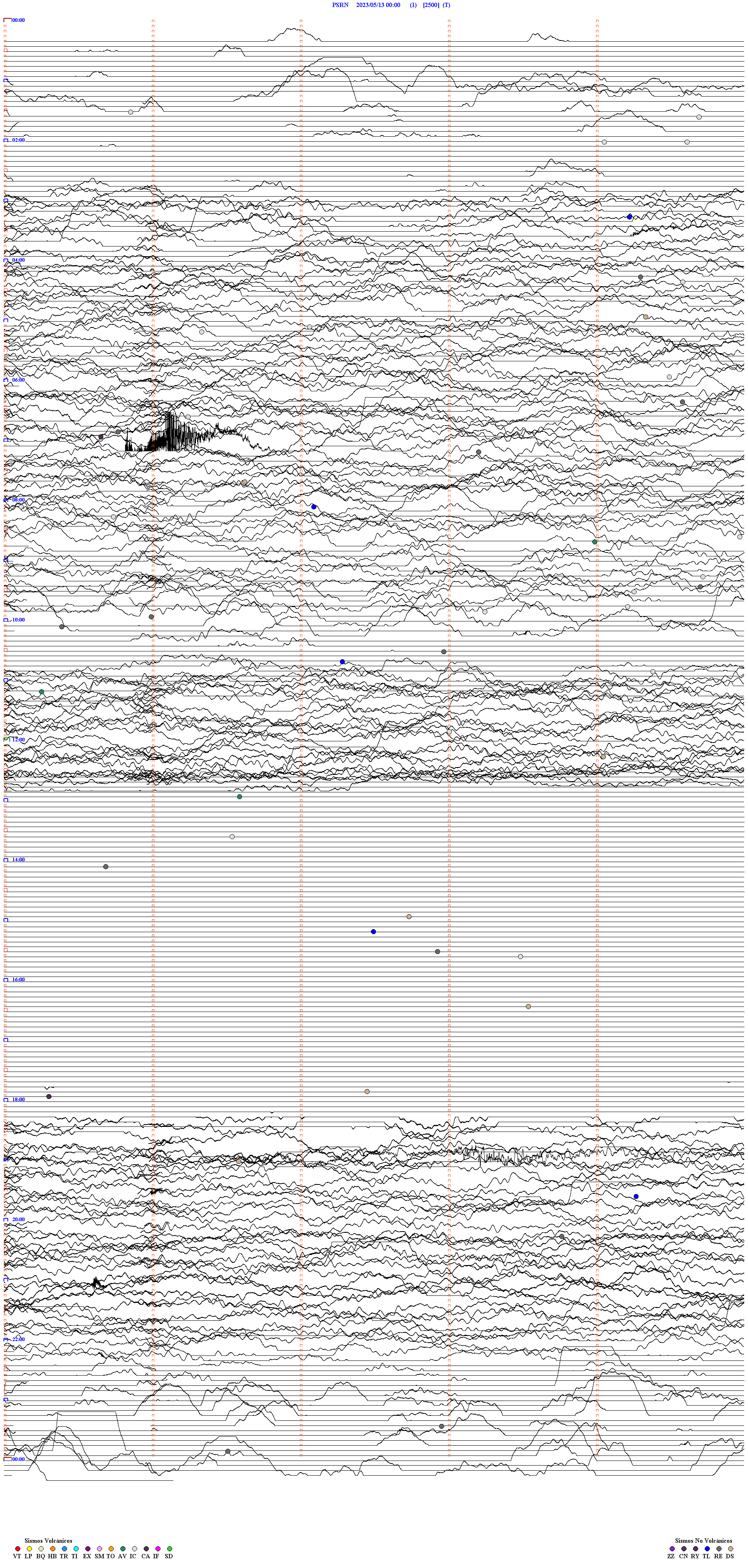Select the 16:00 time label
Image resolution: width=748 pixels, height=1568 pixels.
(18, 979)
